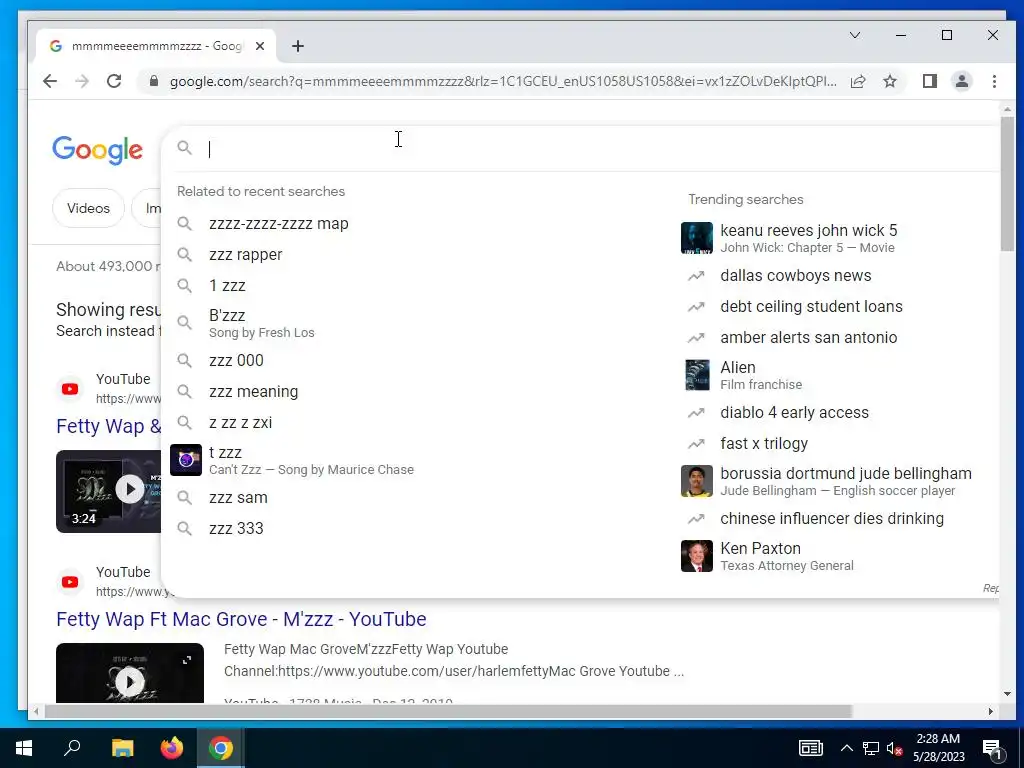Viewport: 1024px width, 768px height.
Task: Choose suggestion 'zzz 333'
Action: (x=236, y=528)
